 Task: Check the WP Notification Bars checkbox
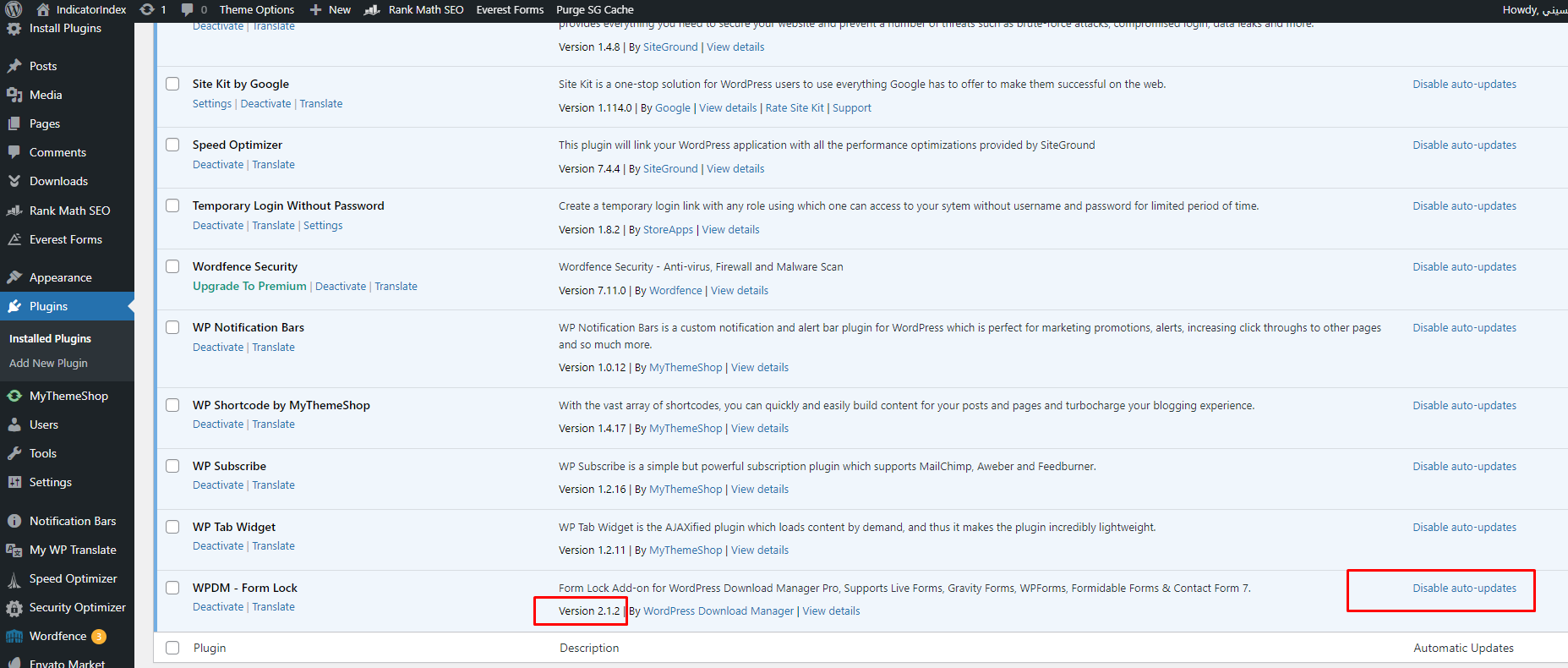point(172,327)
